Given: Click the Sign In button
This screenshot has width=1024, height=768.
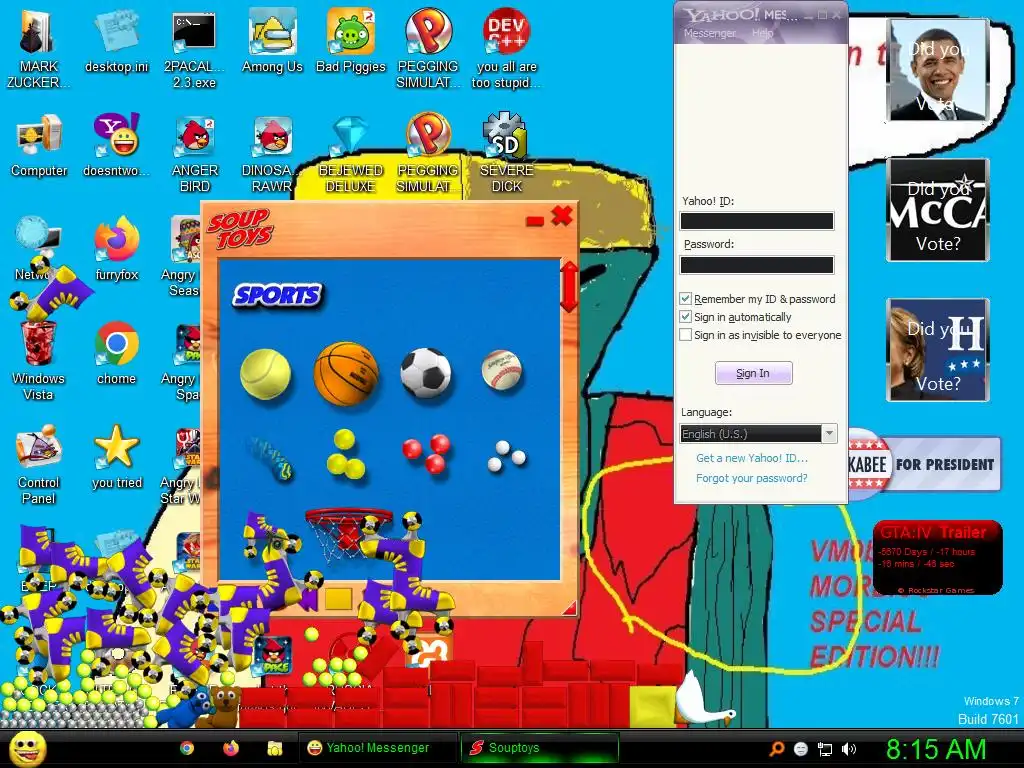Looking at the screenshot, I should 754,373.
